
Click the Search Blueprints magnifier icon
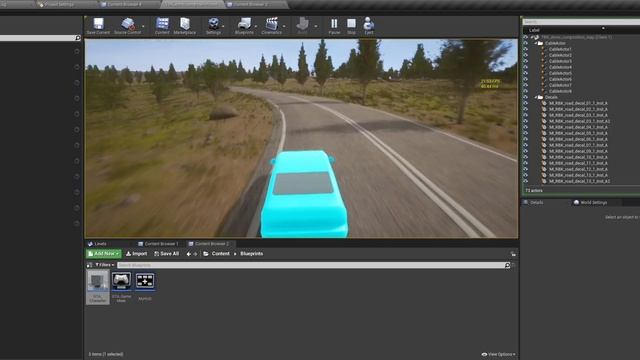(507, 265)
